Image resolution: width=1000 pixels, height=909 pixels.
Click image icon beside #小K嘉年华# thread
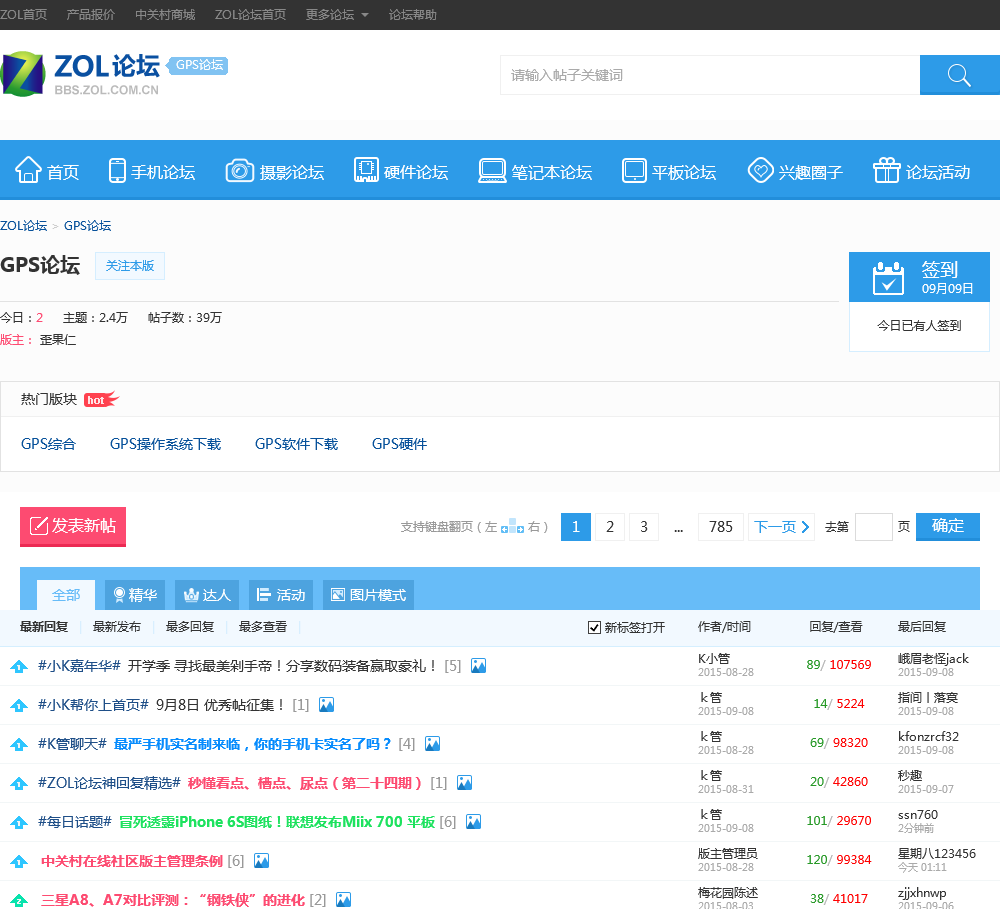click(x=478, y=666)
